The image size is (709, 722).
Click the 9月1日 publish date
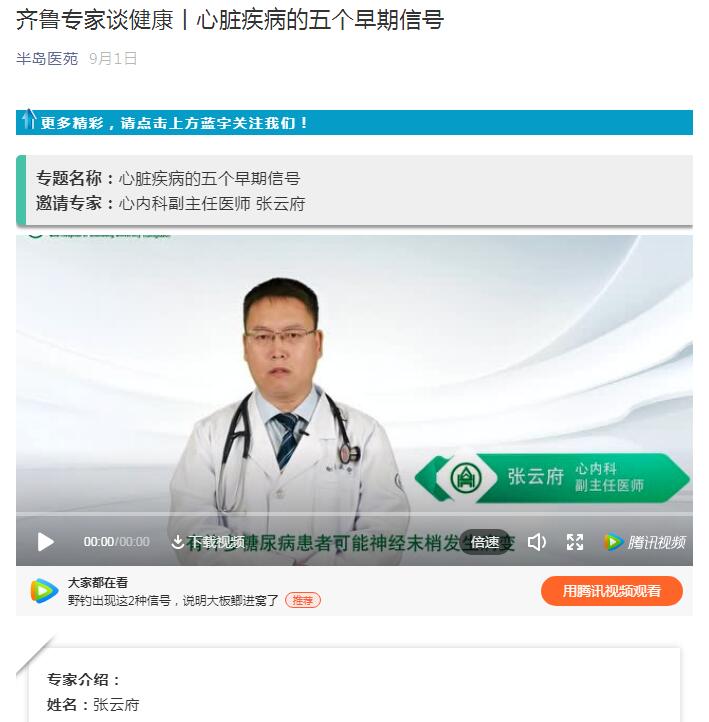(x=113, y=58)
